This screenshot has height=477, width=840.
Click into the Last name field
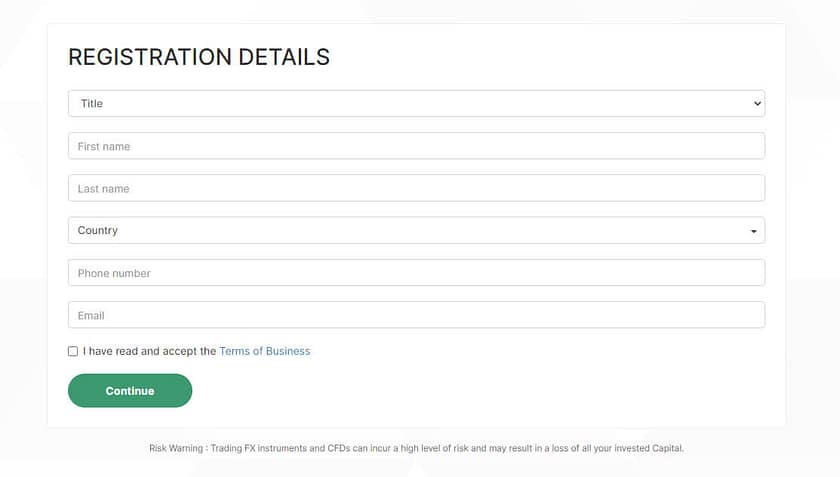click(x=416, y=189)
